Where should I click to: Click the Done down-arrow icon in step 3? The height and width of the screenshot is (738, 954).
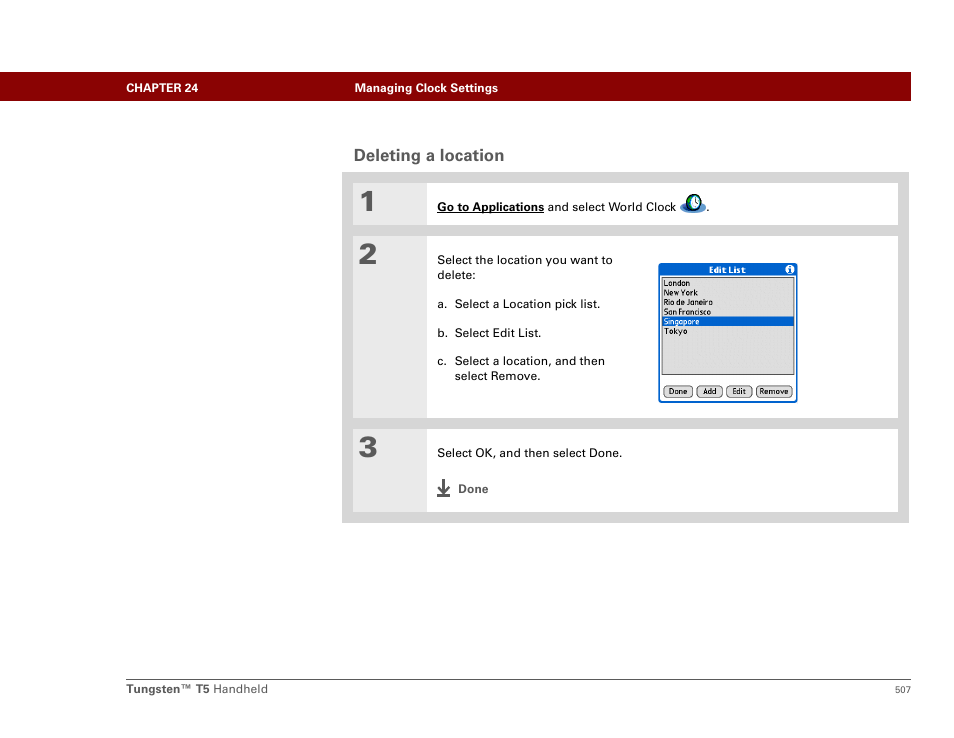click(444, 488)
